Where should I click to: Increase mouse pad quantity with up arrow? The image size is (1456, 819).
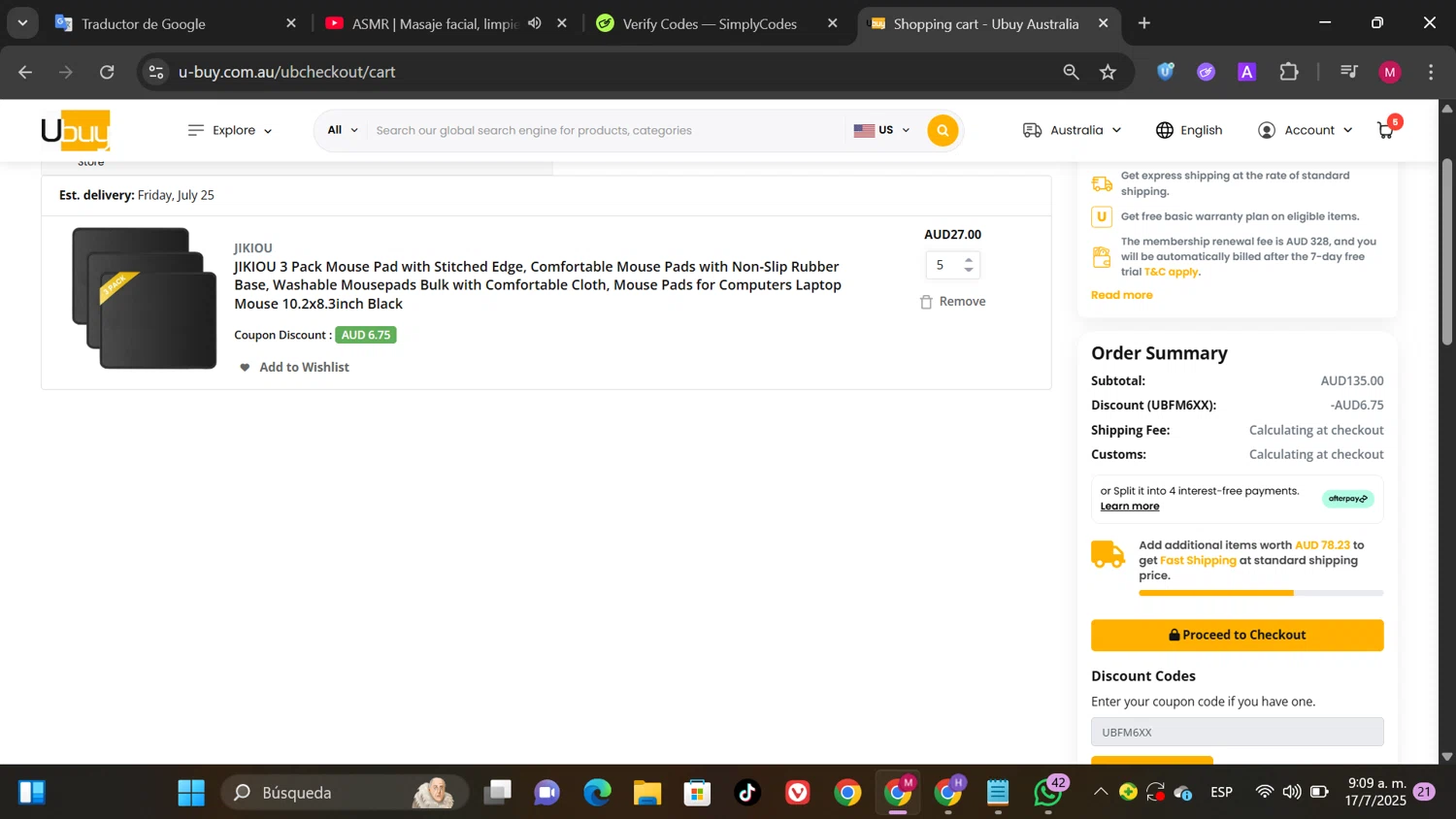pyautogui.click(x=969, y=259)
